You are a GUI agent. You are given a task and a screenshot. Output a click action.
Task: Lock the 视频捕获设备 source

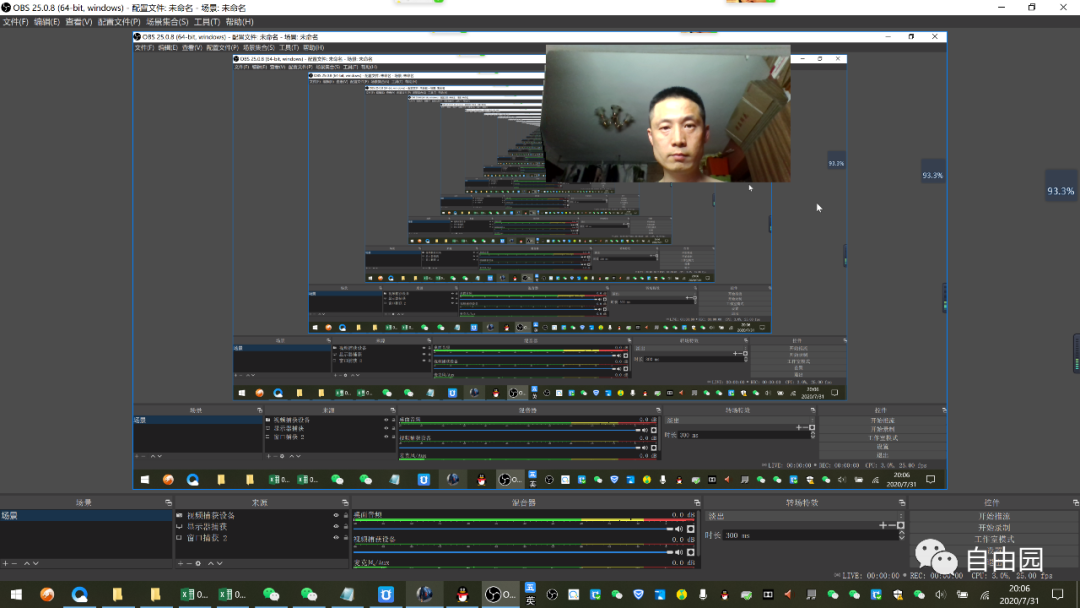[345, 516]
